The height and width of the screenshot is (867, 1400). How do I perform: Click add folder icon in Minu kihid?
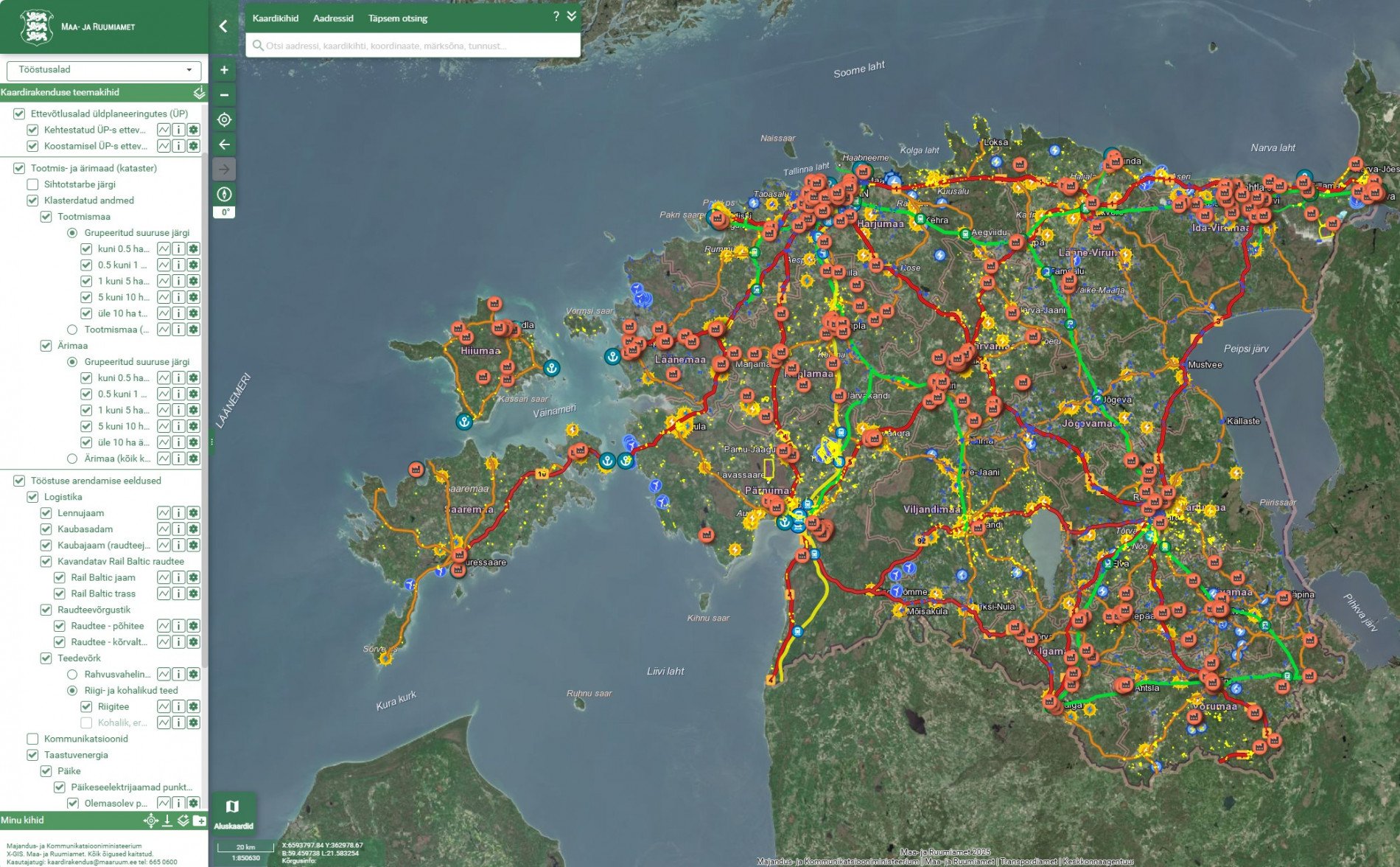199,821
